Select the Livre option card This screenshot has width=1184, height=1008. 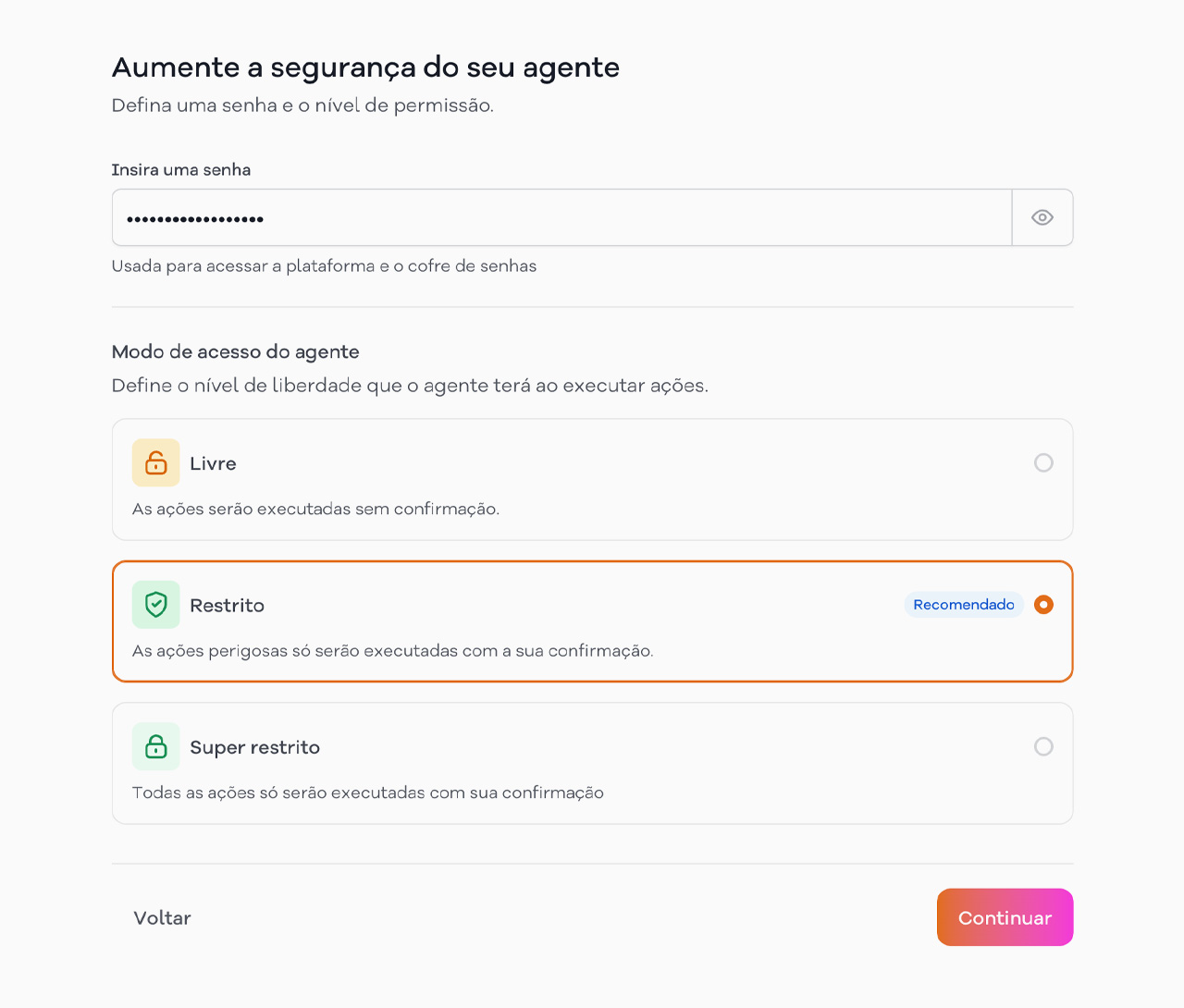[592, 479]
